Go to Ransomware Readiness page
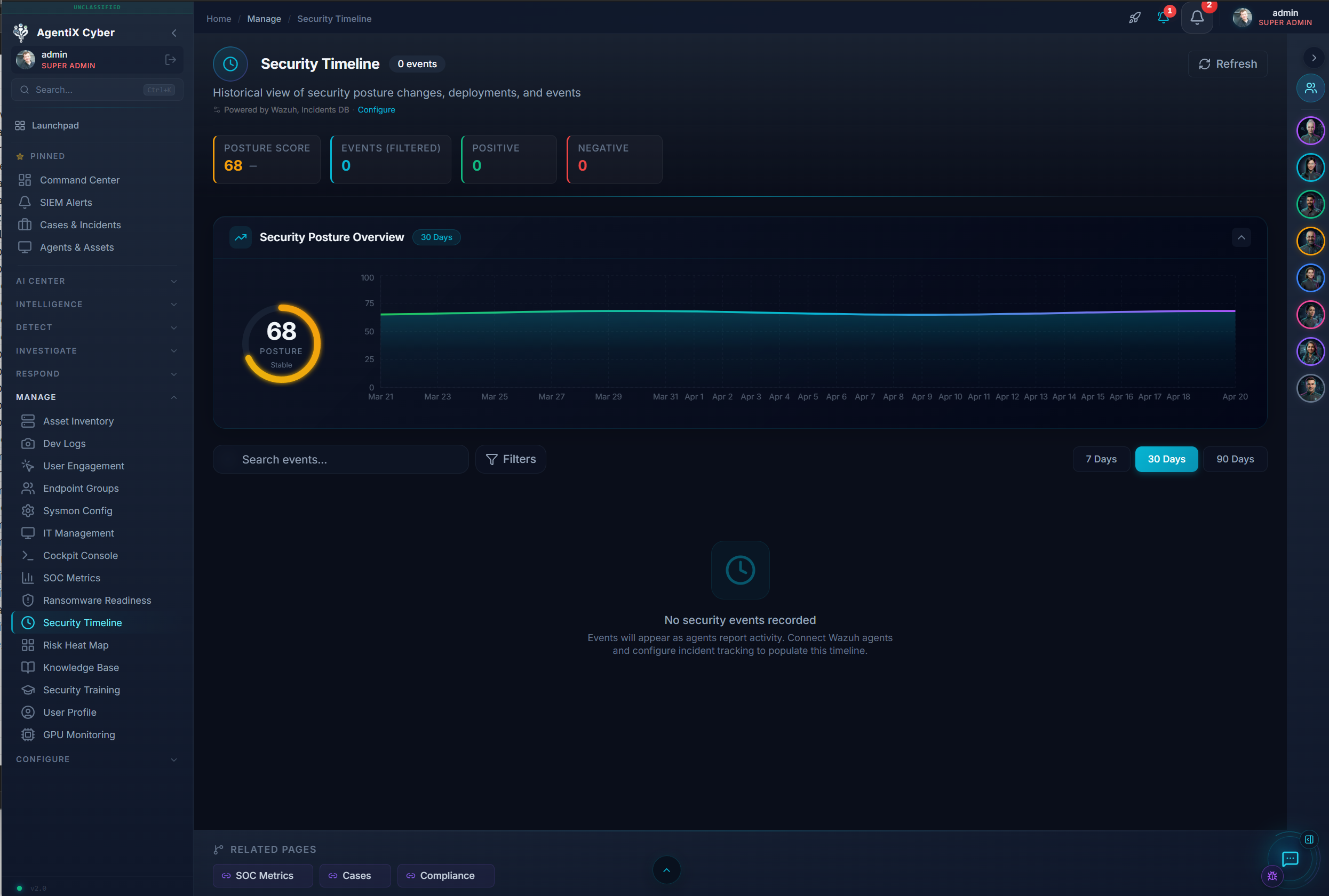This screenshot has width=1329, height=896. pyautogui.click(x=97, y=600)
